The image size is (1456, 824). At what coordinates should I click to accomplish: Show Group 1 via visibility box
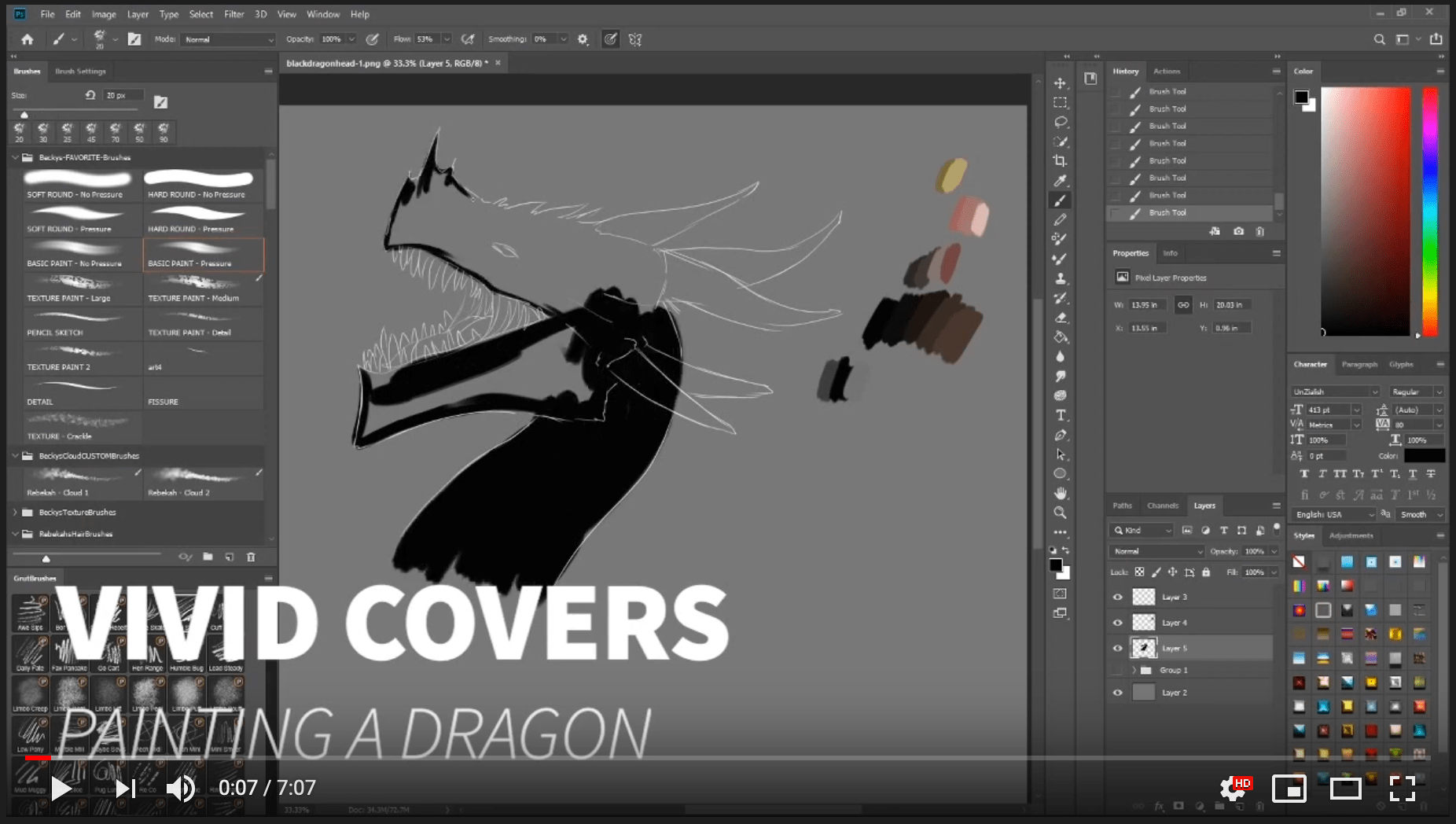[1117, 671]
